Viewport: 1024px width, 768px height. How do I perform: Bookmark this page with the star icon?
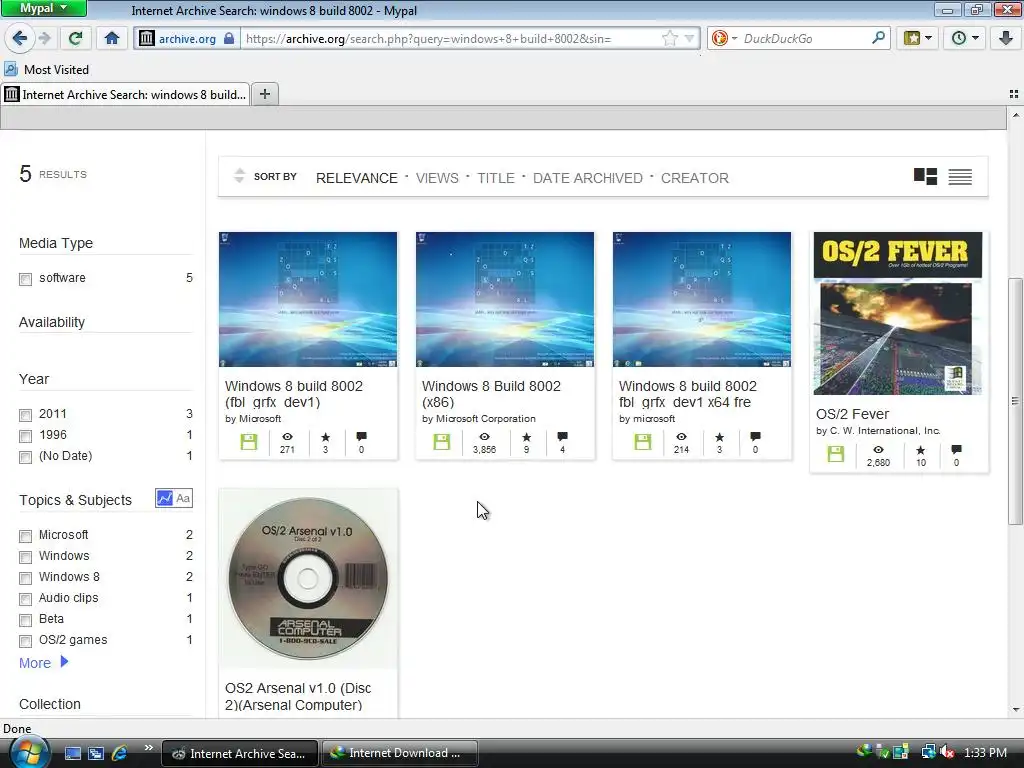coord(669,39)
